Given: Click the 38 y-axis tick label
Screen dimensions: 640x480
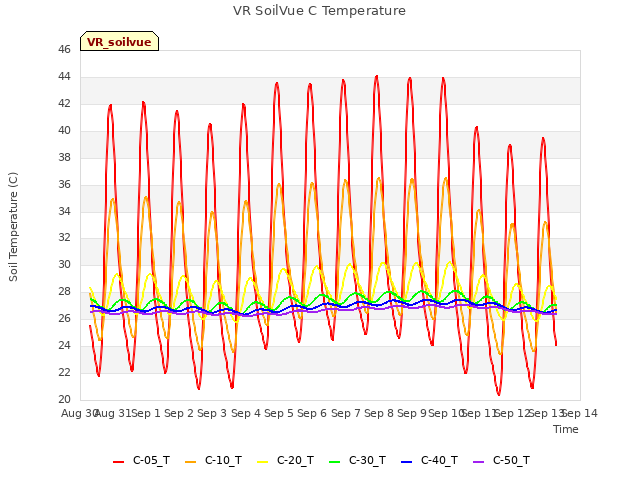Looking at the screenshot, I should pyautogui.click(x=64, y=157).
